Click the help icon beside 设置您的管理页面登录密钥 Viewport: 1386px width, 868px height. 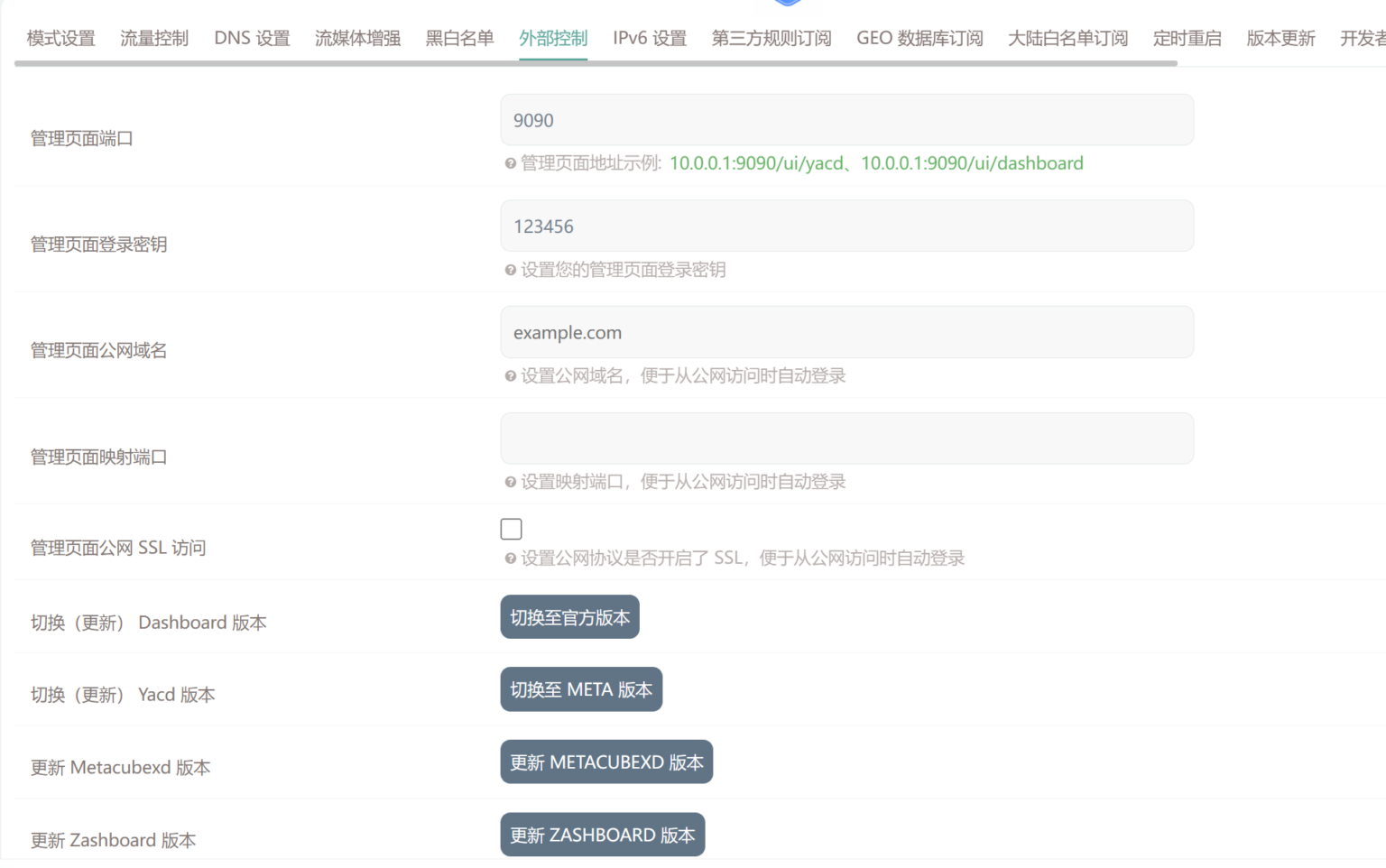point(510,270)
